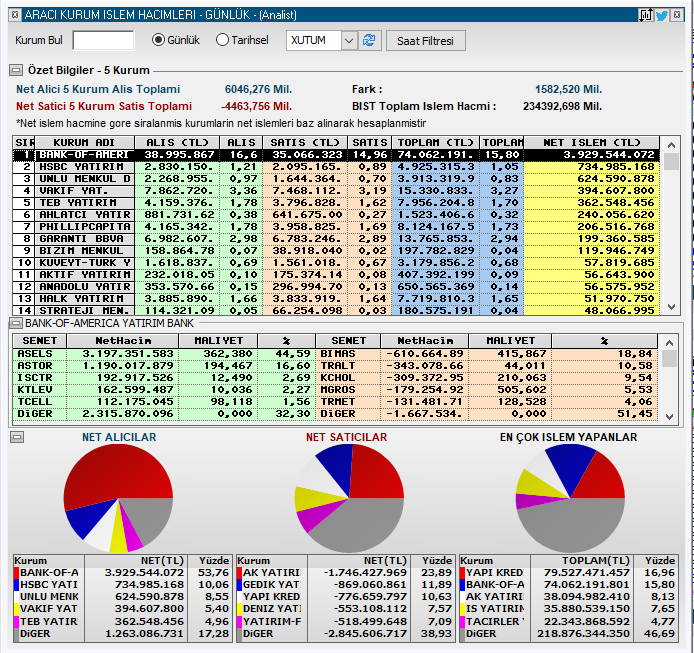
Task: Focus the Kurum Bul search field
Action: (103, 40)
